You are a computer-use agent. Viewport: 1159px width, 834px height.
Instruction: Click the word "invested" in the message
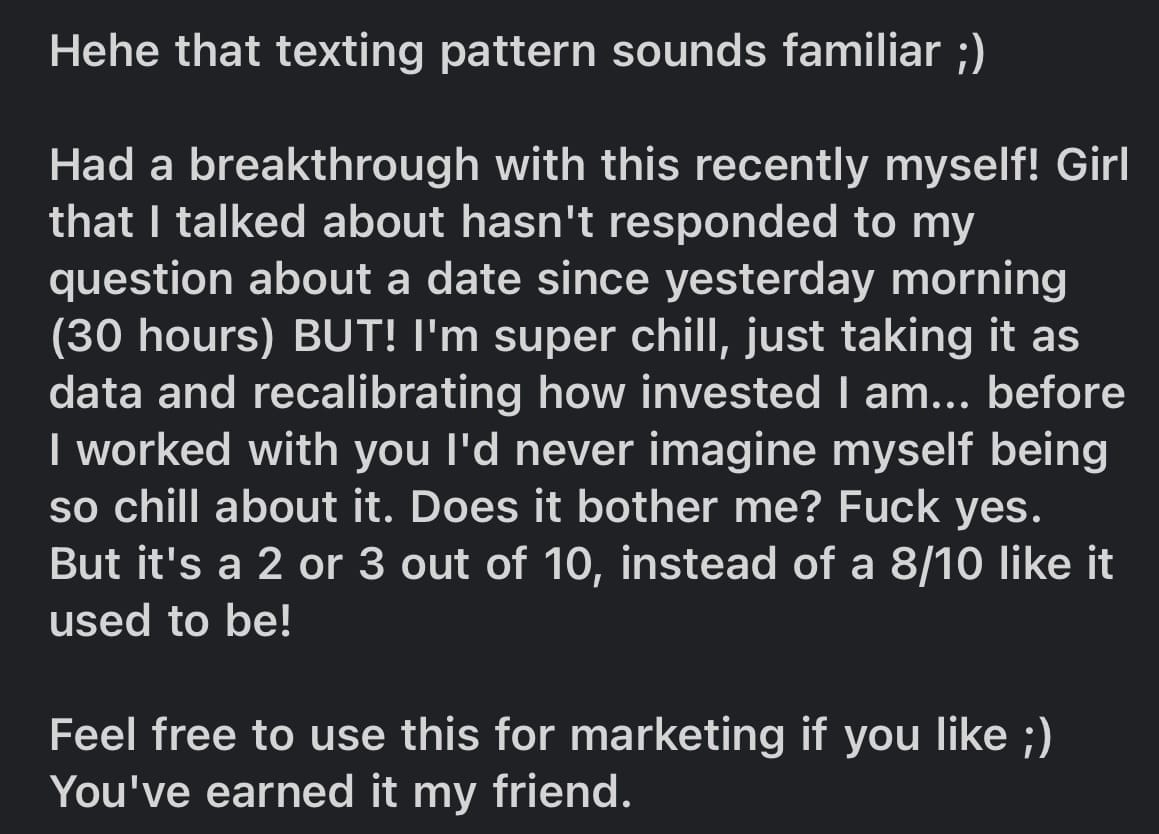click(731, 393)
